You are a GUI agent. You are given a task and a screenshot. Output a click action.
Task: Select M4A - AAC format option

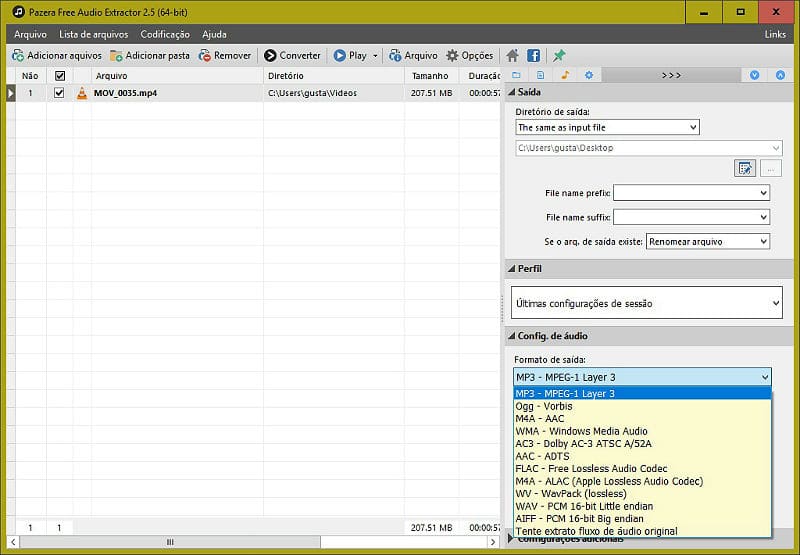click(642, 419)
